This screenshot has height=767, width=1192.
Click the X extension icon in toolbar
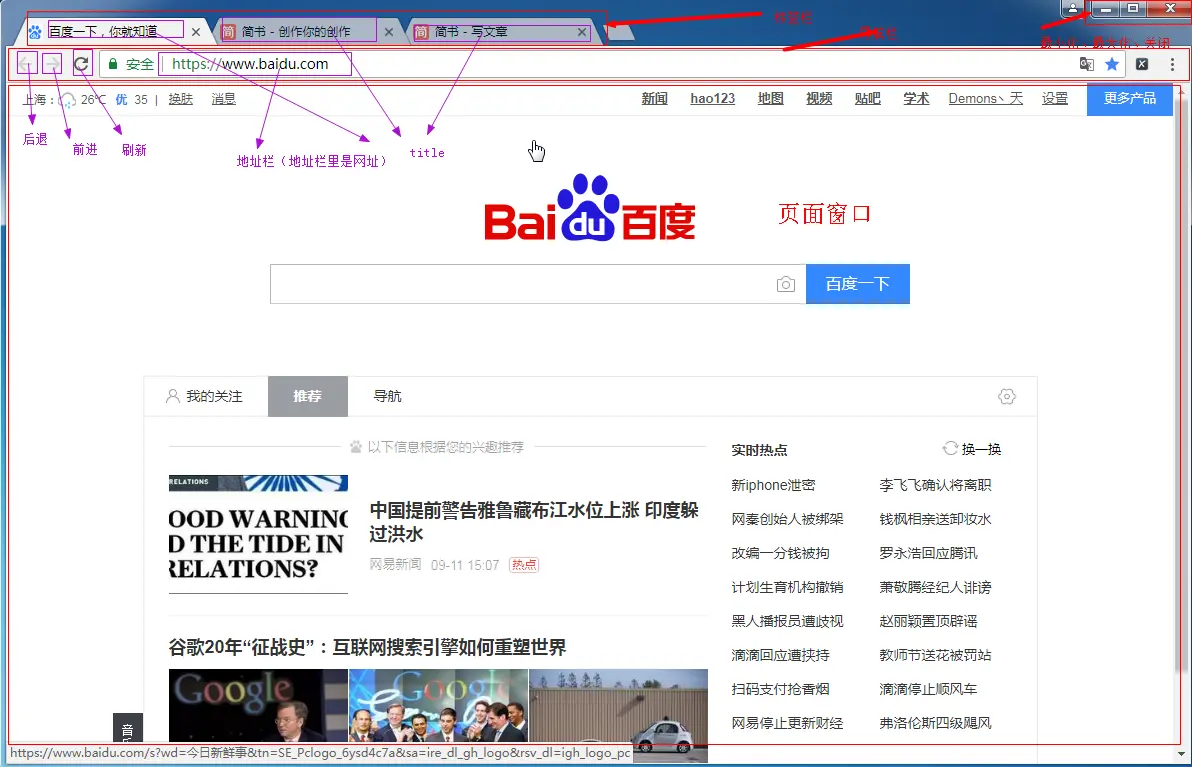tap(1142, 65)
